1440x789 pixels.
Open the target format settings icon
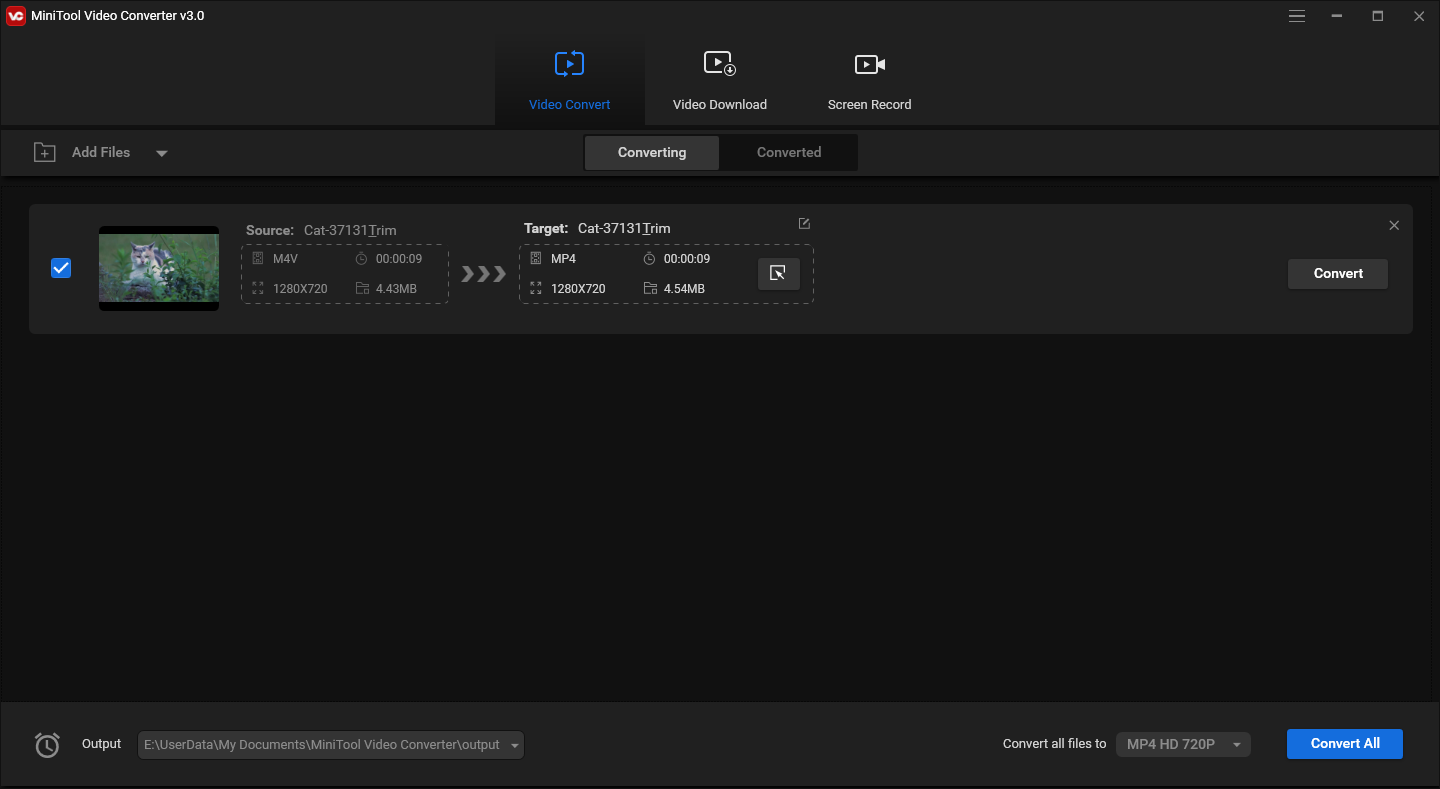779,273
